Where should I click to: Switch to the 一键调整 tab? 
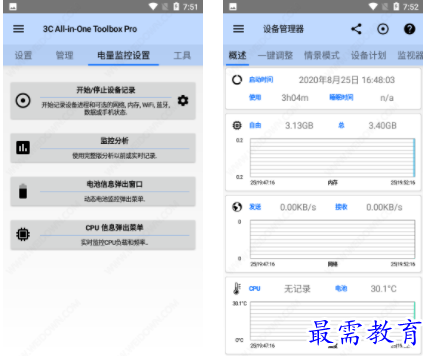[x=275, y=55]
